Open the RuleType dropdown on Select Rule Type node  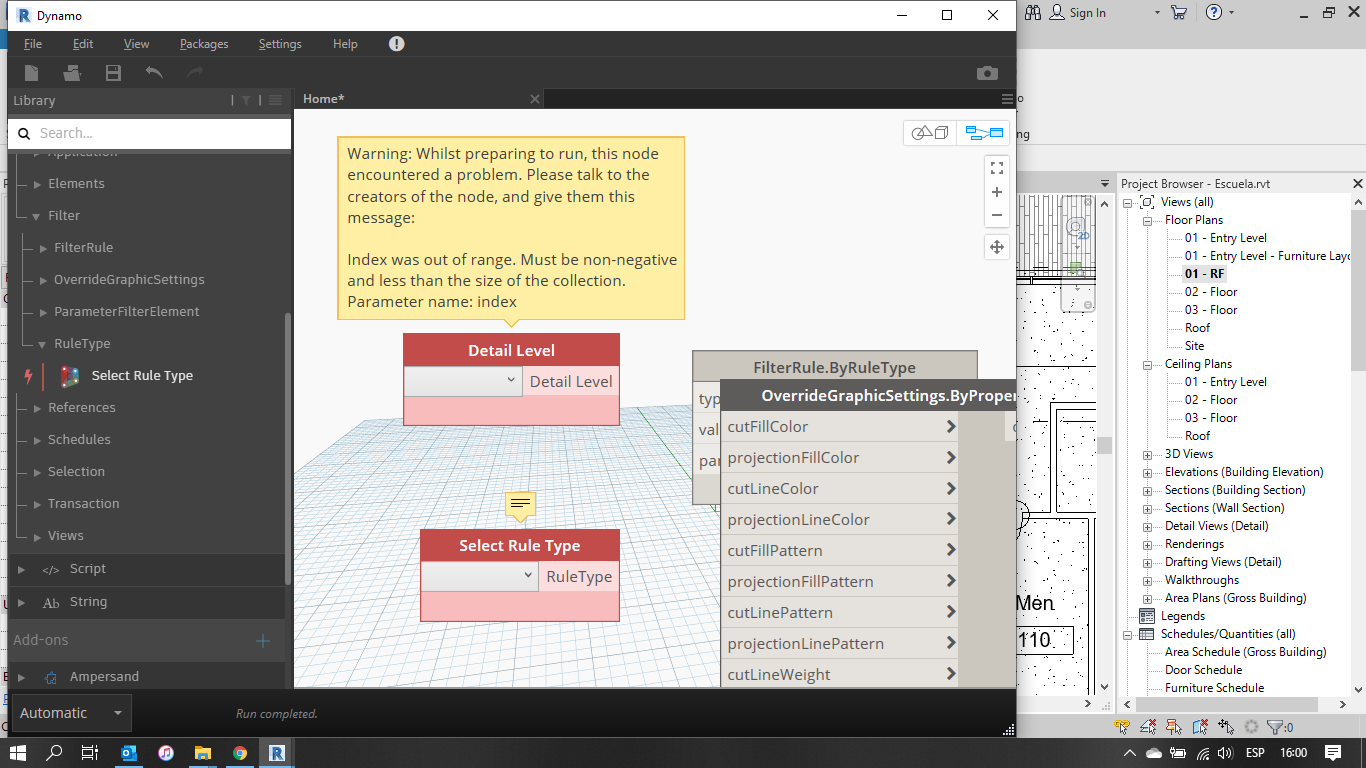pos(528,576)
